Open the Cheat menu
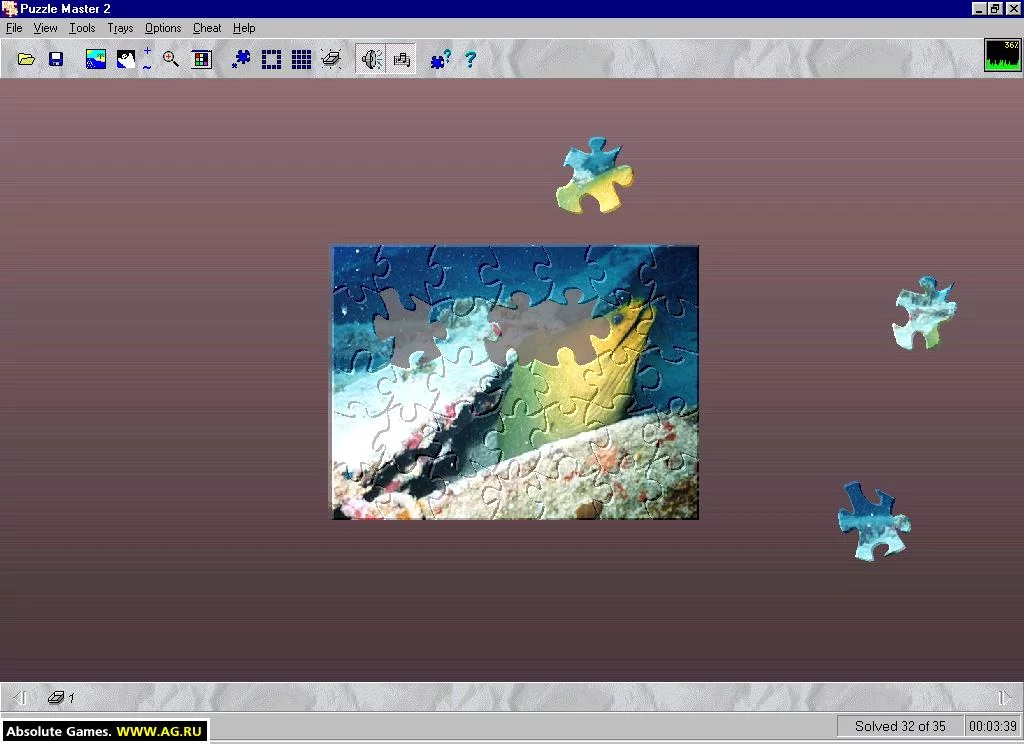Image resolution: width=1024 pixels, height=744 pixels. [x=207, y=28]
